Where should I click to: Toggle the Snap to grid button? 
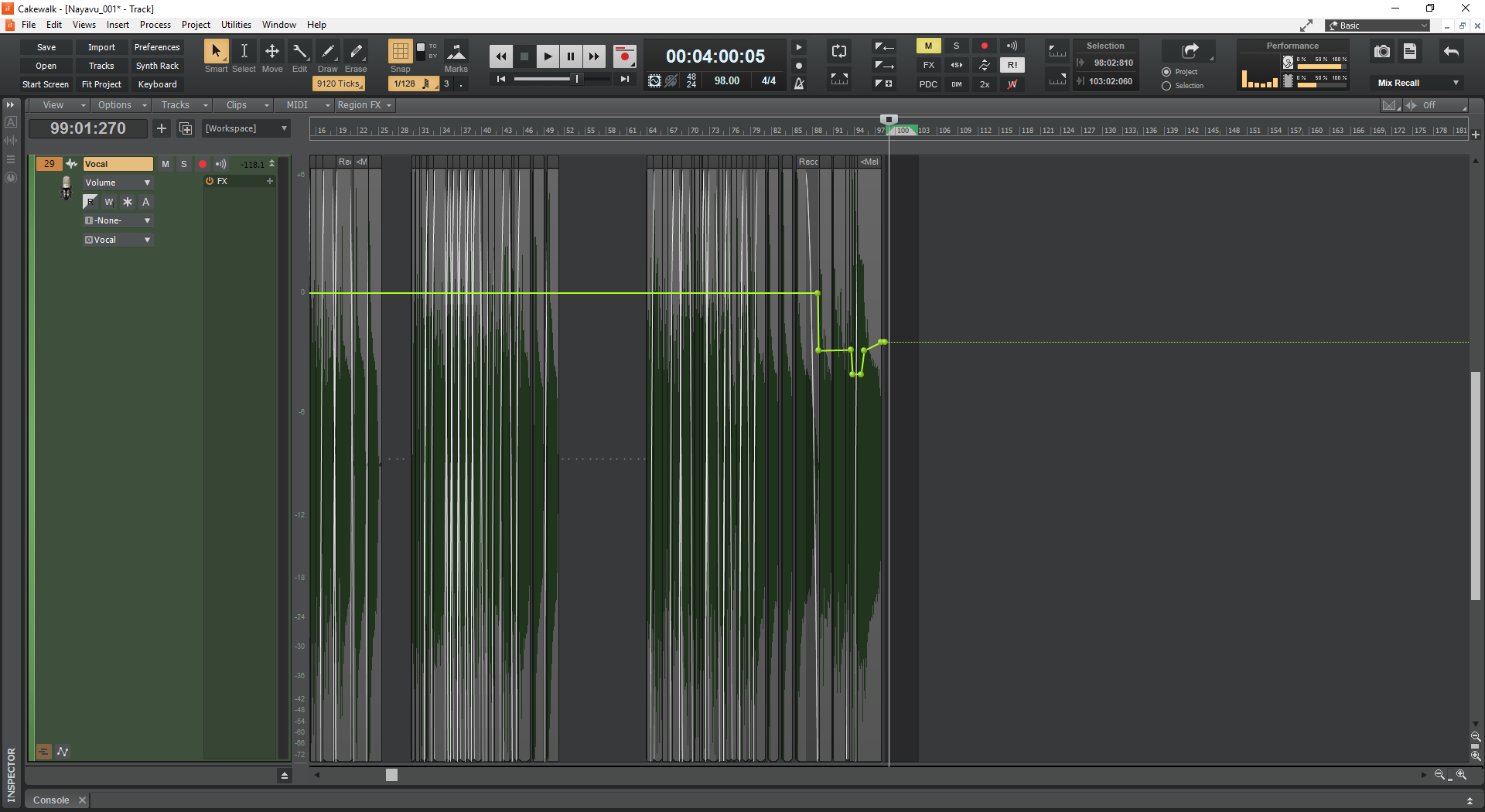[400, 52]
